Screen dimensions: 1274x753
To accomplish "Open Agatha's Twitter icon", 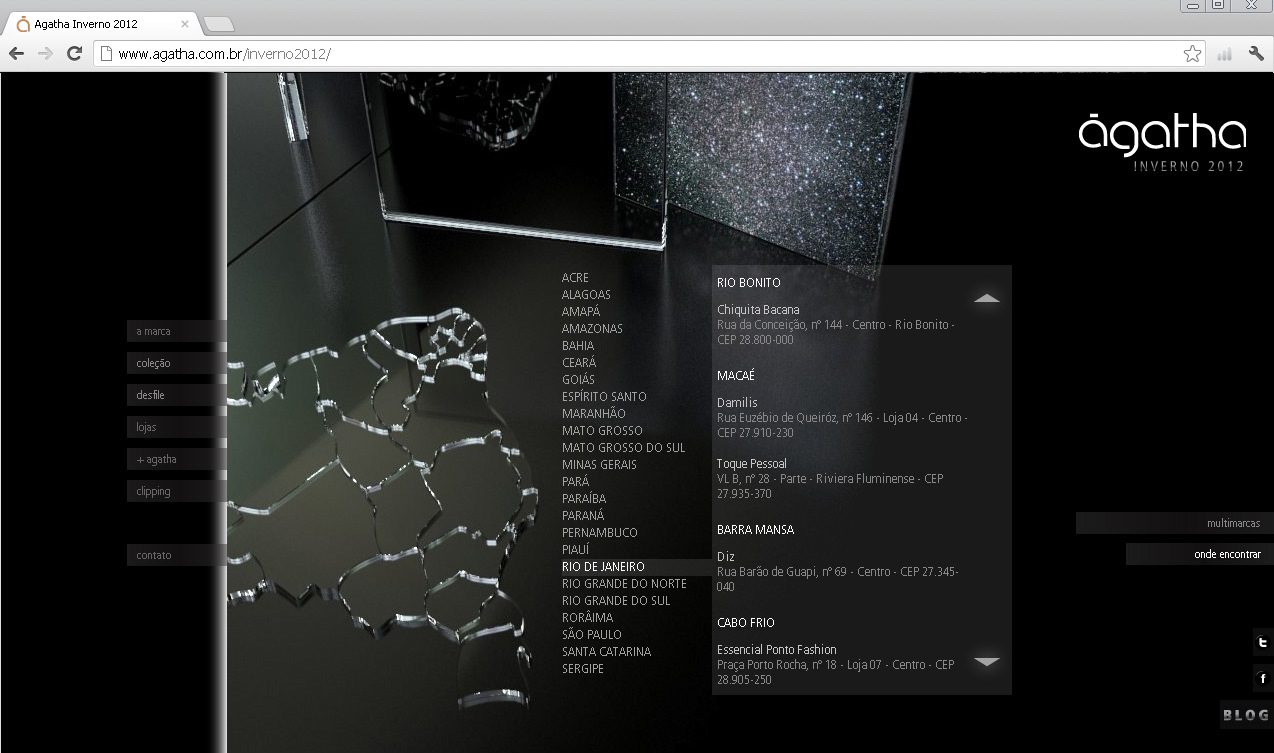I will [1263, 643].
